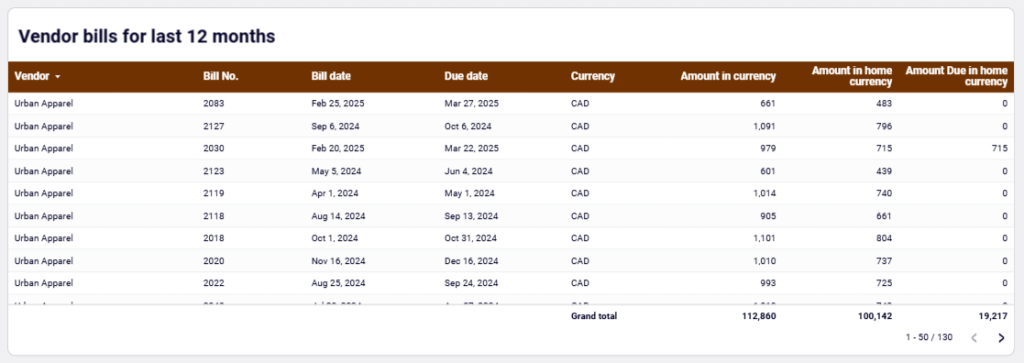Select due date Oct 31, 2024
The image size is (1024, 363).
click(x=471, y=238)
